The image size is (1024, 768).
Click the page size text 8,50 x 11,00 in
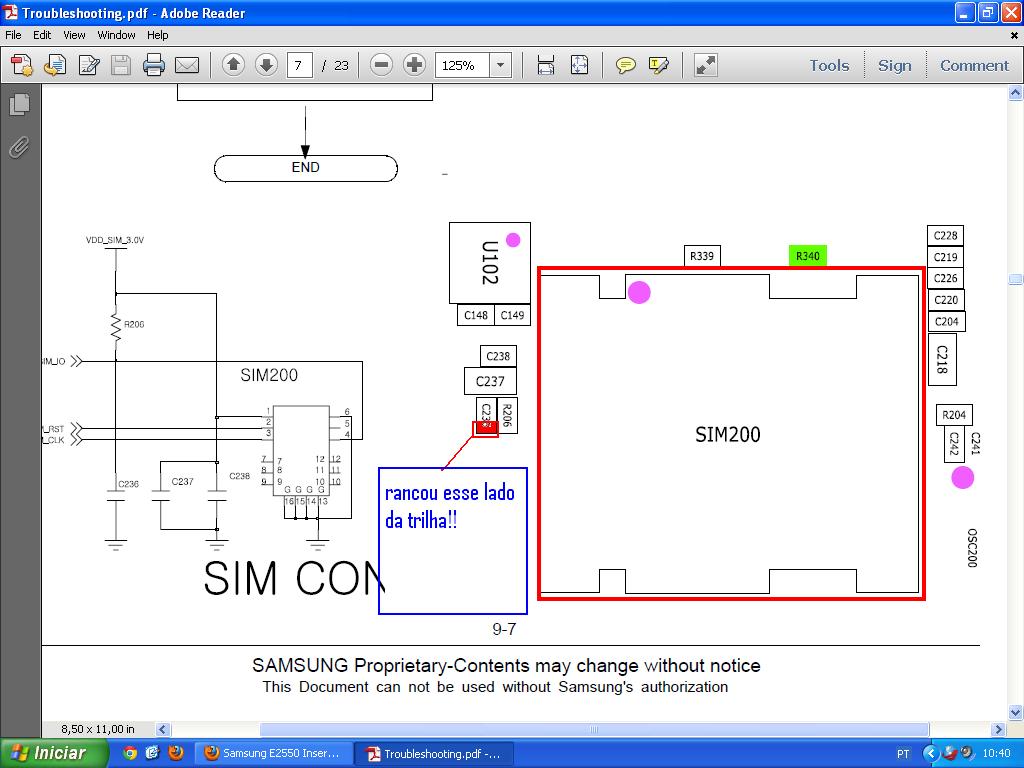(x=98, y=729)
